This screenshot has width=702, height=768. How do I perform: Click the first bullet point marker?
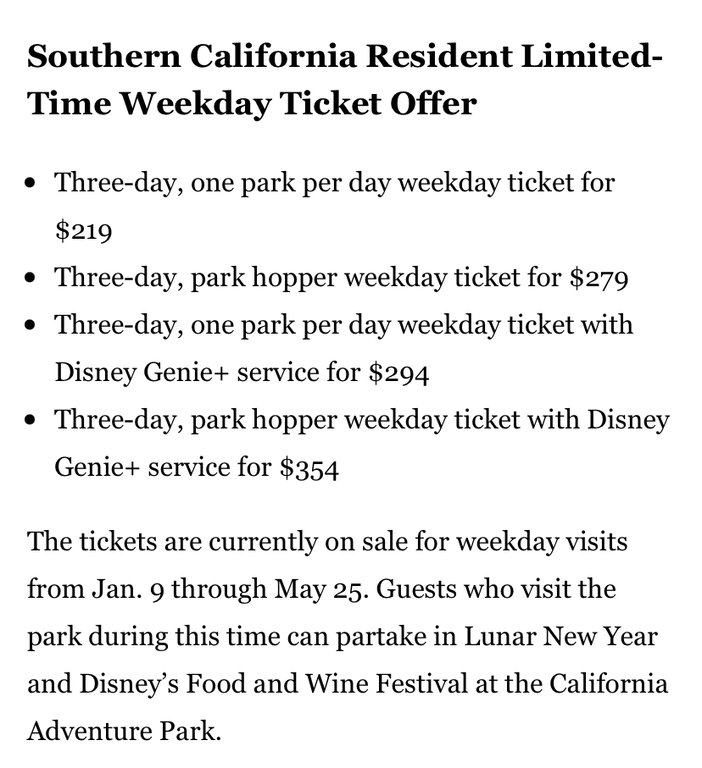click(x=34, y=185)
